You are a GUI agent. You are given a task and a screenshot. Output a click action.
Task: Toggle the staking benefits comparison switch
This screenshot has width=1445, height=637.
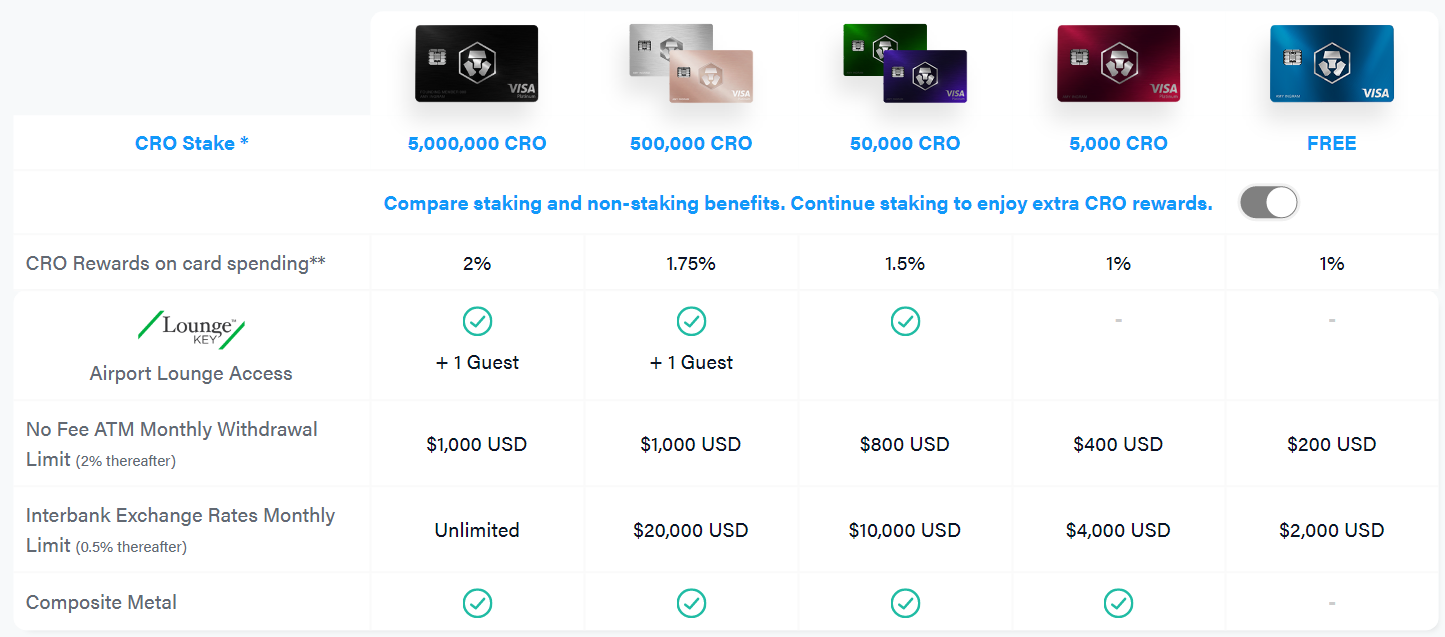[1268, 203]
